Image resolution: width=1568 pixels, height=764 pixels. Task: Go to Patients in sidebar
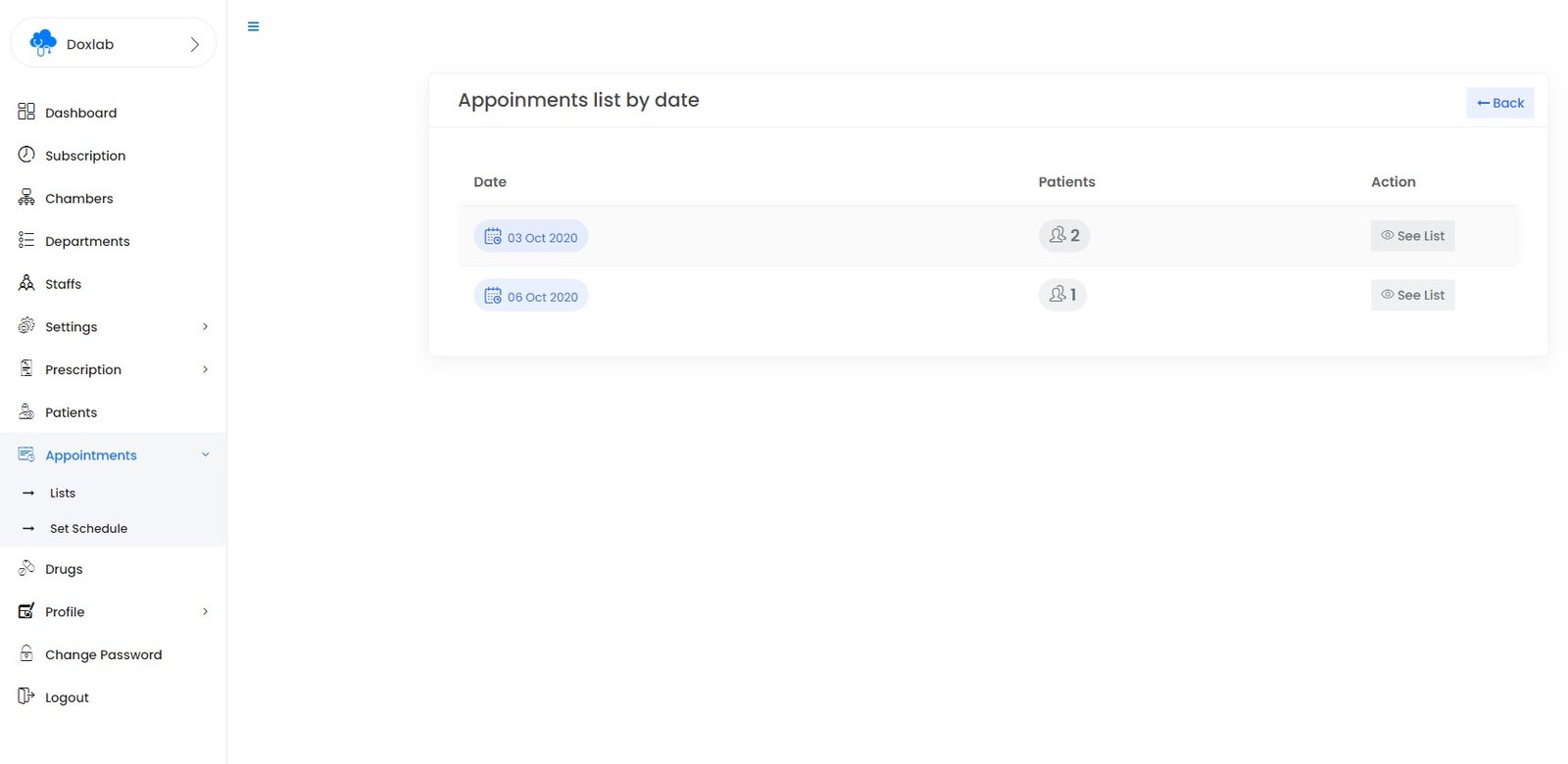pos(71,412)
